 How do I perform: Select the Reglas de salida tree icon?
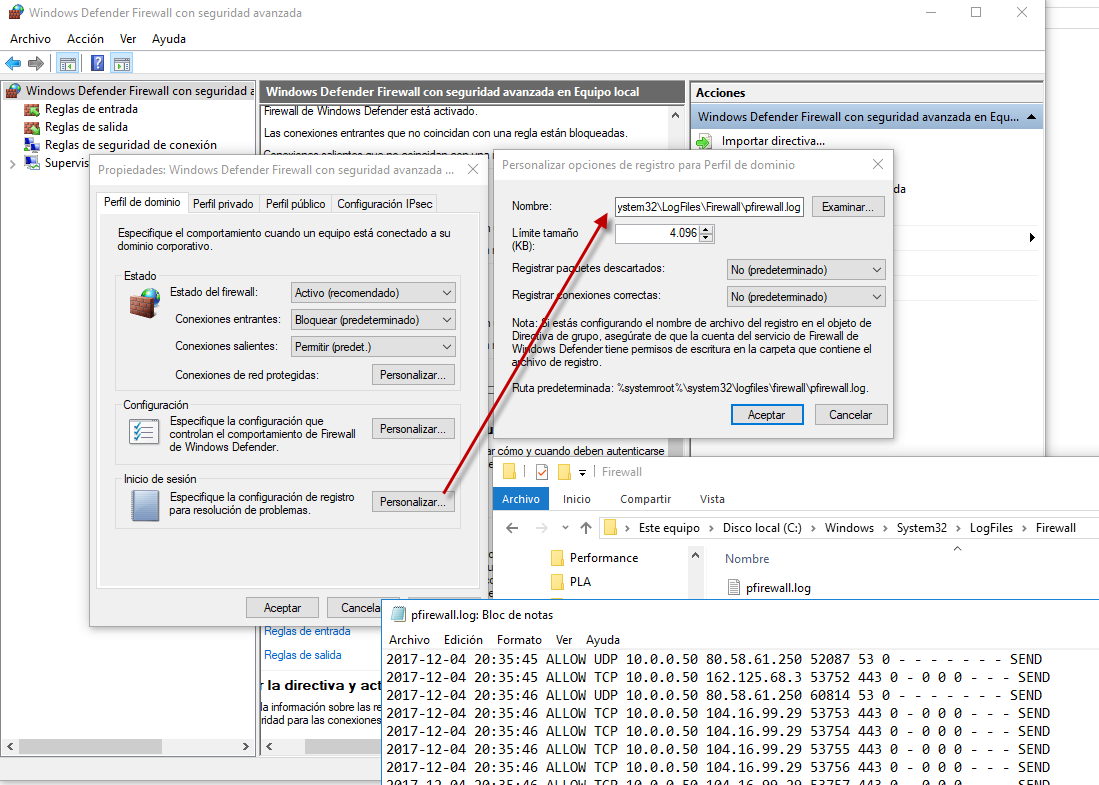coord(32,128)
